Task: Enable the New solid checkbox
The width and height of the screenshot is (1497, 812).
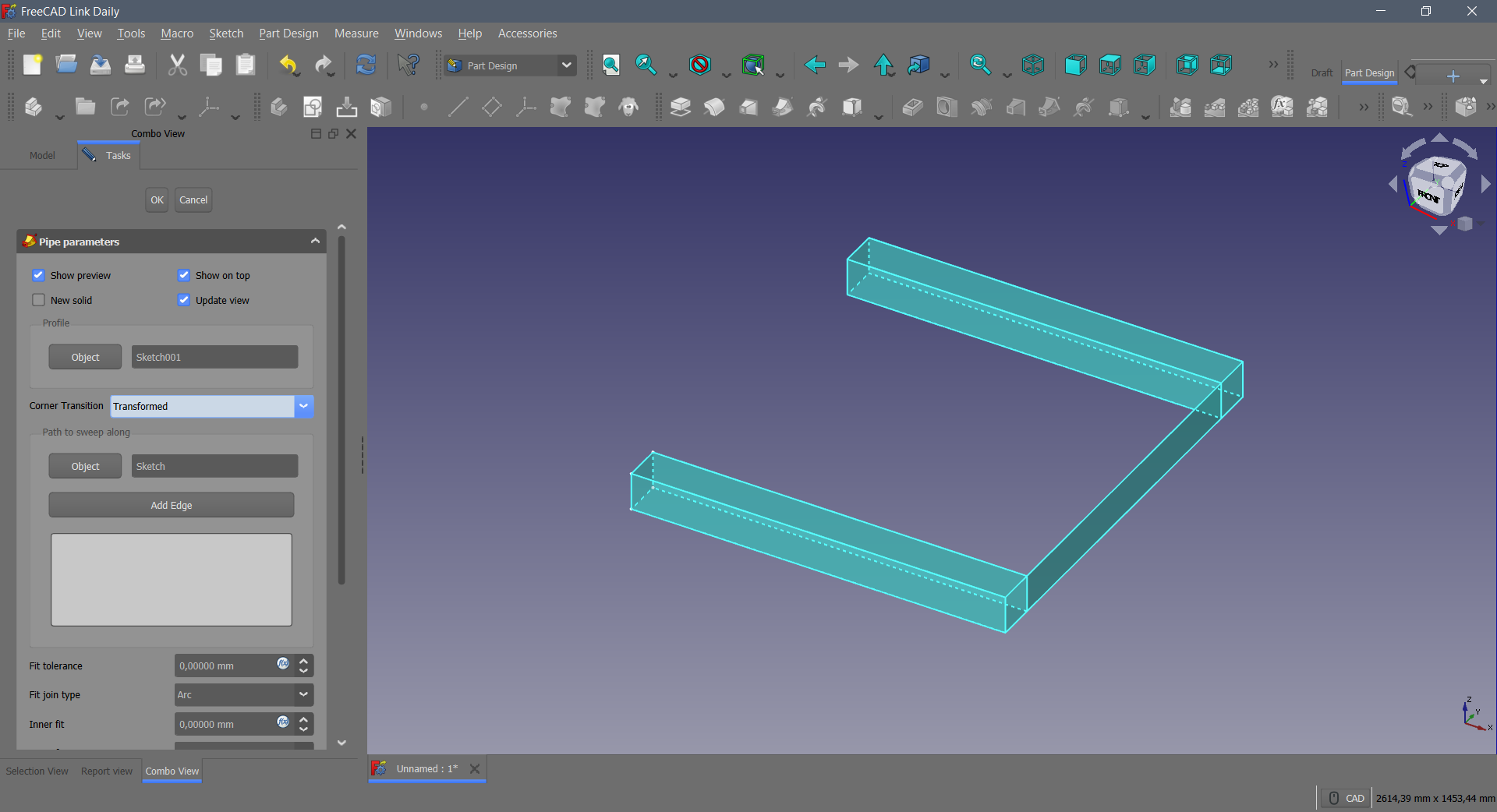Action: click(38, 300)
